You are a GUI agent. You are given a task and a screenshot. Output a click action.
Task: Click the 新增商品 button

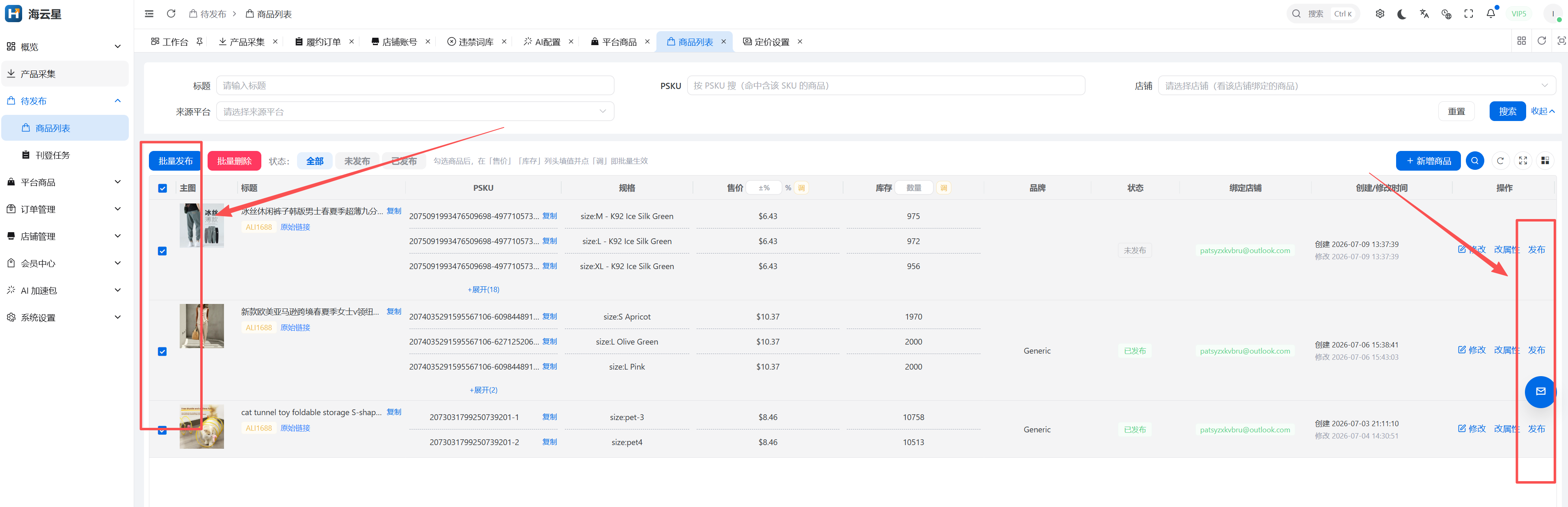point(1428,161)
